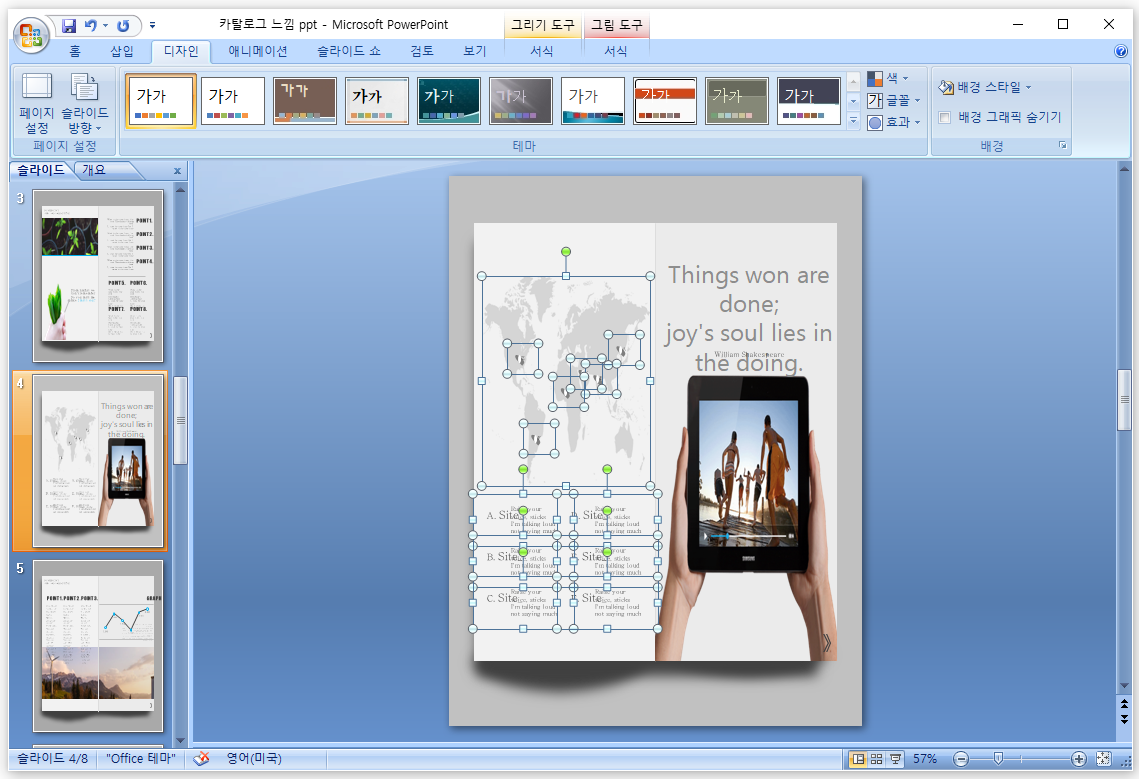Open the 검토 tab

pos(421,51)
